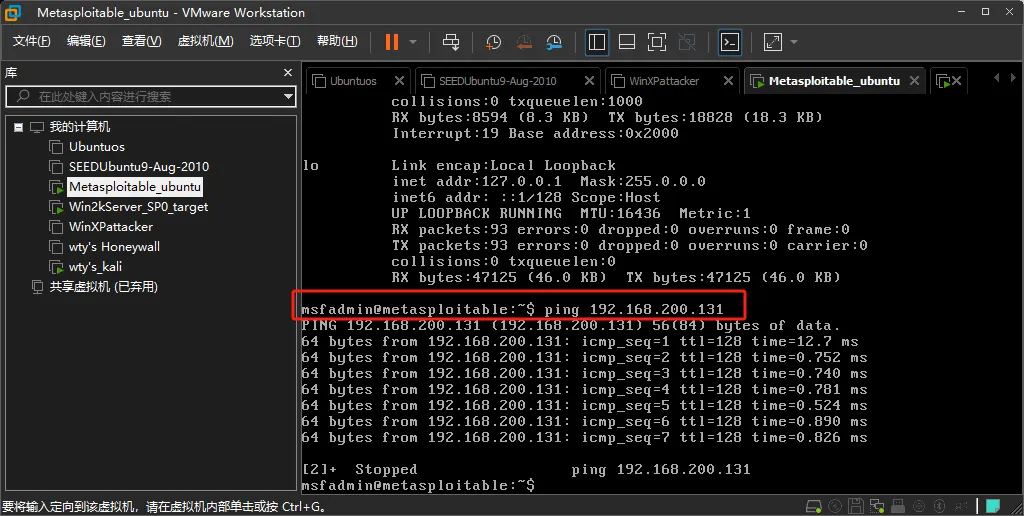Close the WinXPattacker tab
This screenshot has height=516, width=1024.
click(x=728, y=80)
